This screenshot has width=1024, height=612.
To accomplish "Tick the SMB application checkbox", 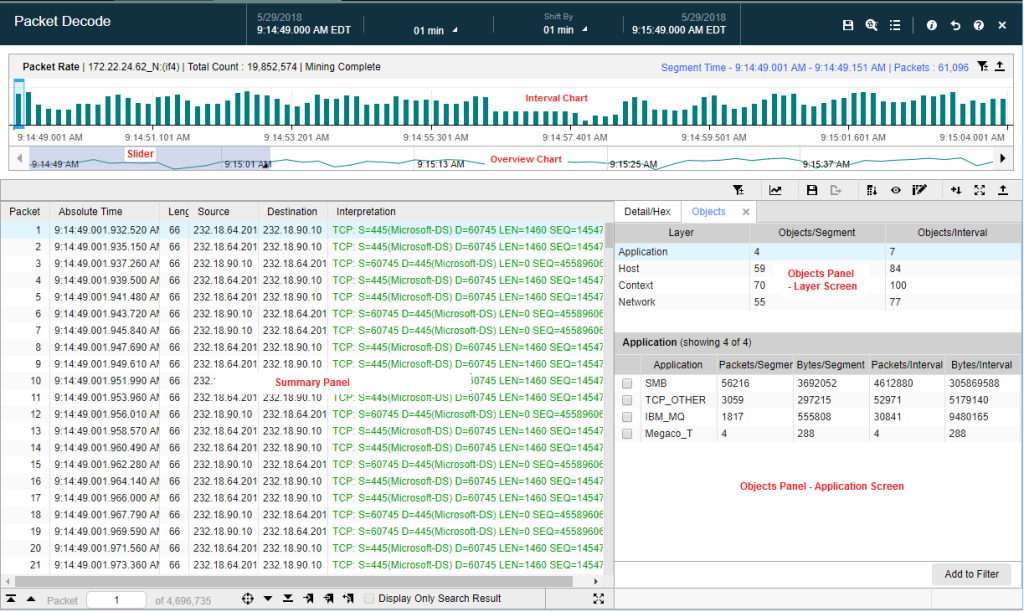I will coord(627,383).
